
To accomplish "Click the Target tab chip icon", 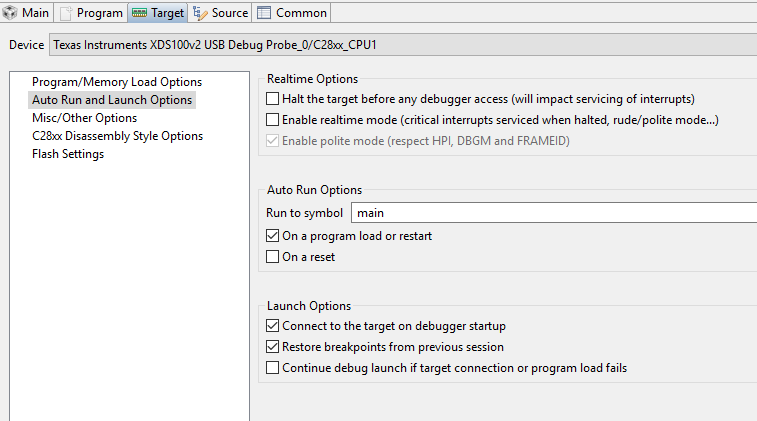I will (139, 14).
